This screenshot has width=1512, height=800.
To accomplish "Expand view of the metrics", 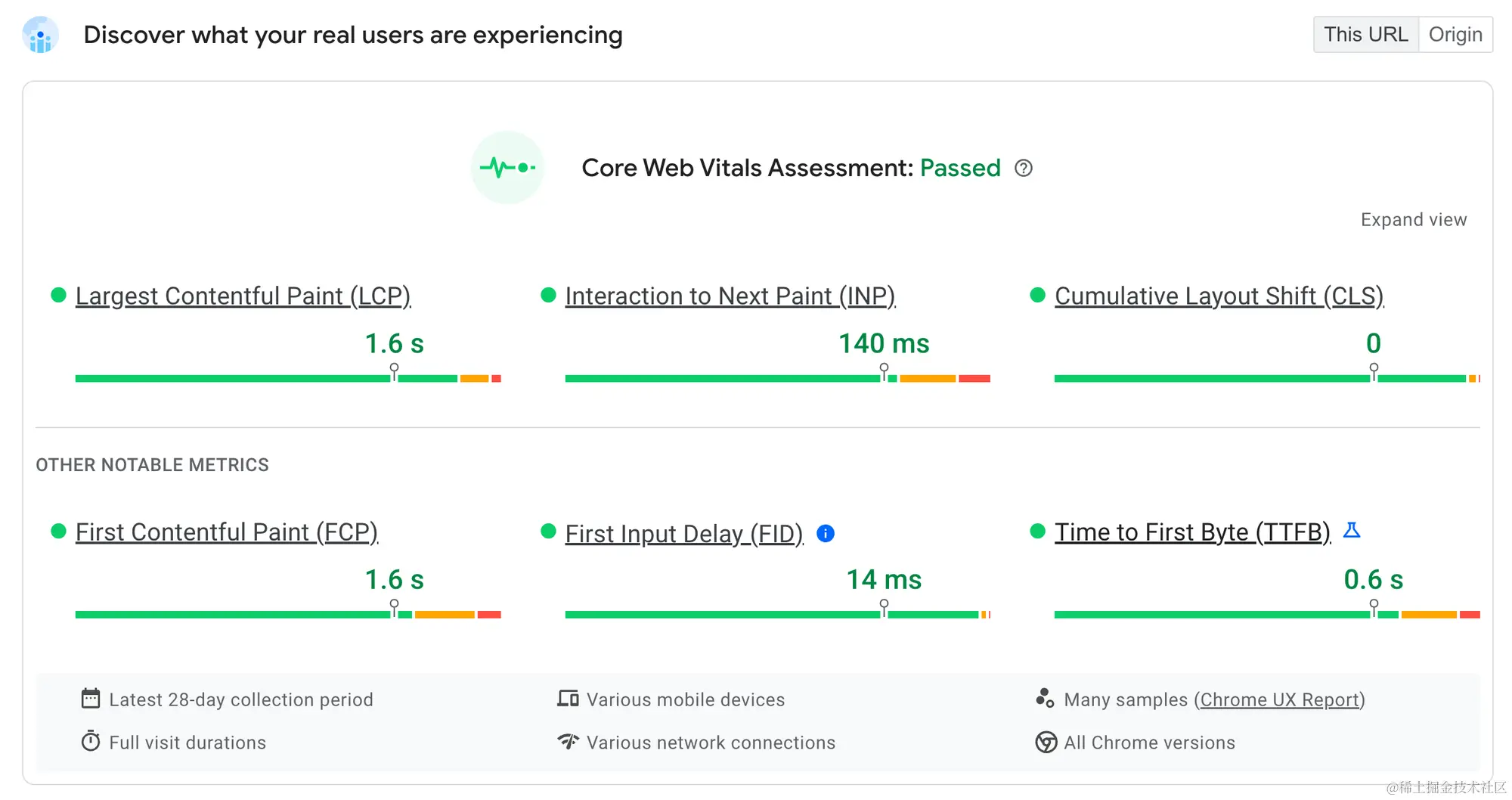I will pos(1414,219).
